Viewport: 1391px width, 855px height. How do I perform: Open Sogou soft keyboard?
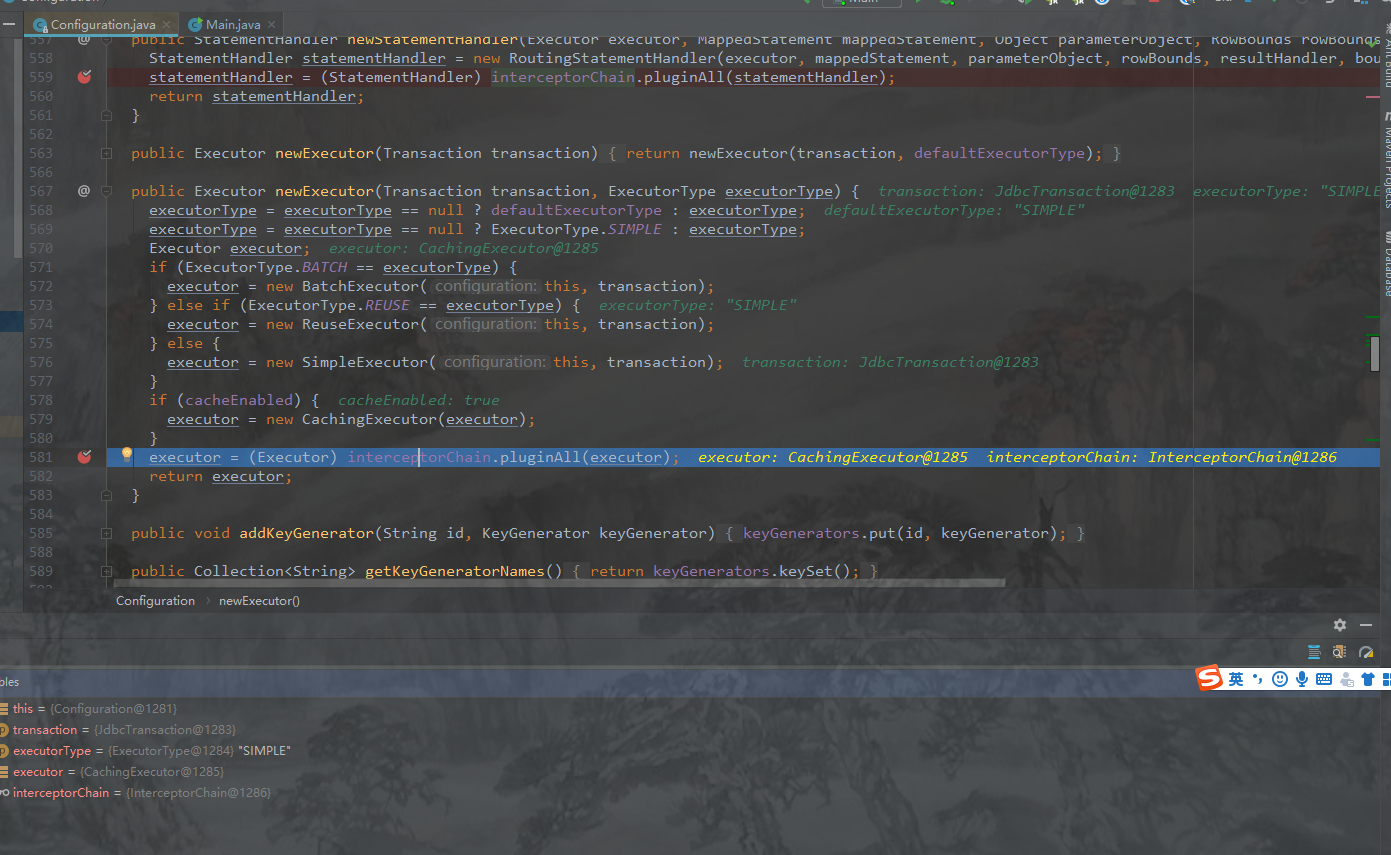click(1324, 679)
